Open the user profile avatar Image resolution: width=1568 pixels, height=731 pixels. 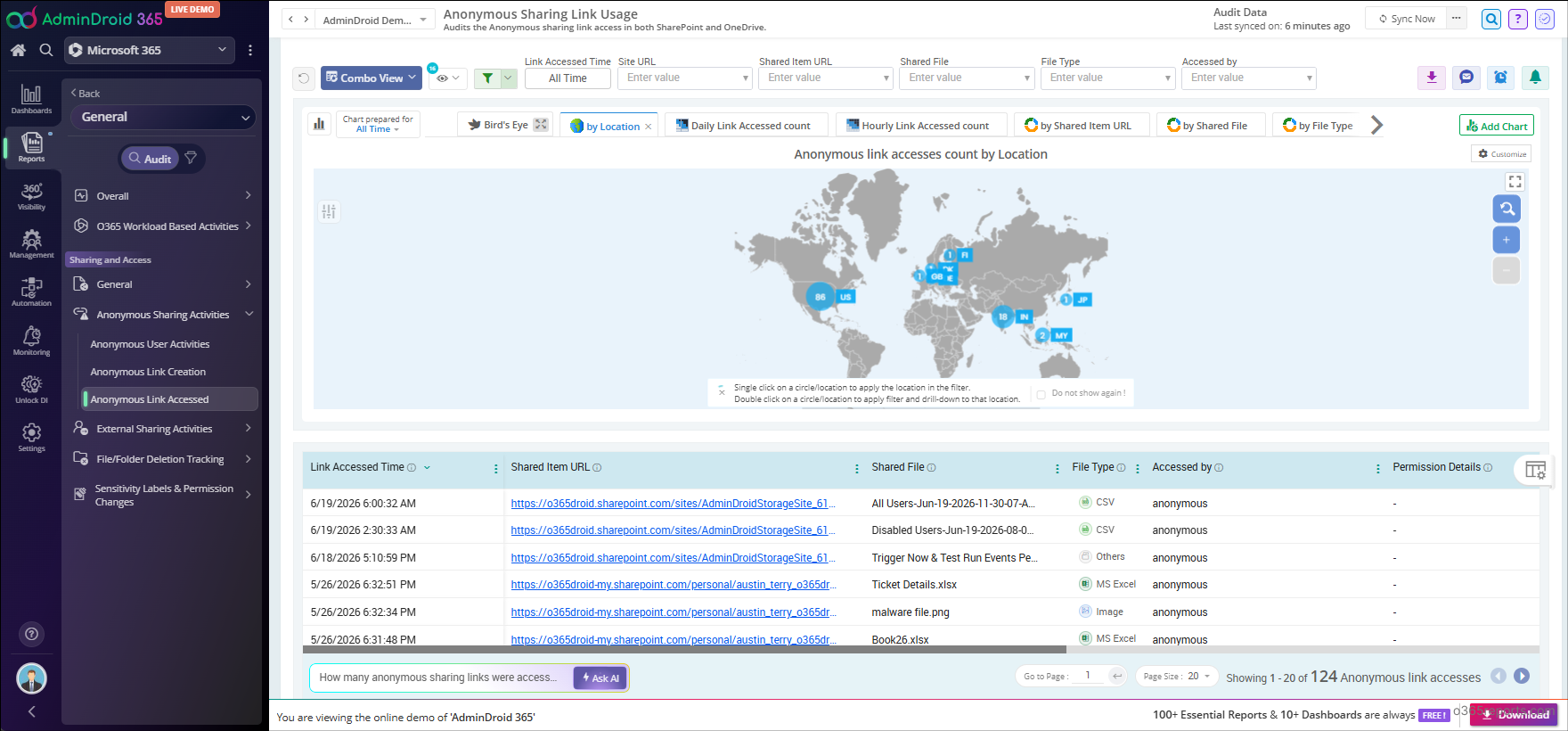tap(31, 678)
